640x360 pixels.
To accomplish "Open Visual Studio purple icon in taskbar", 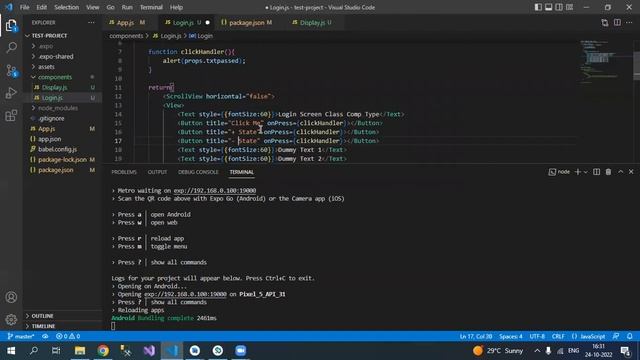I will [x=149, y=351].
